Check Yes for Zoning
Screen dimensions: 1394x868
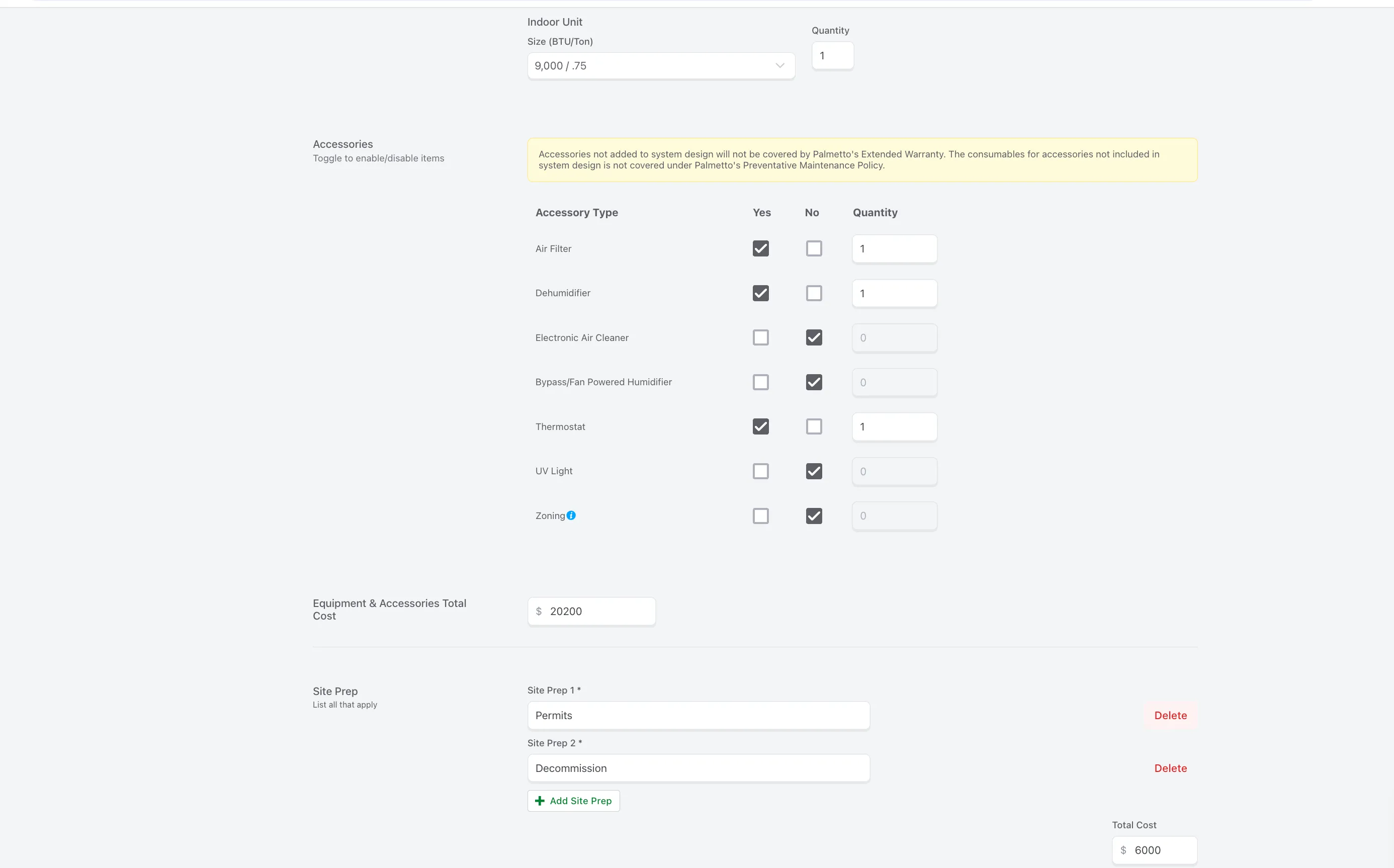click(x=760, y=516)
